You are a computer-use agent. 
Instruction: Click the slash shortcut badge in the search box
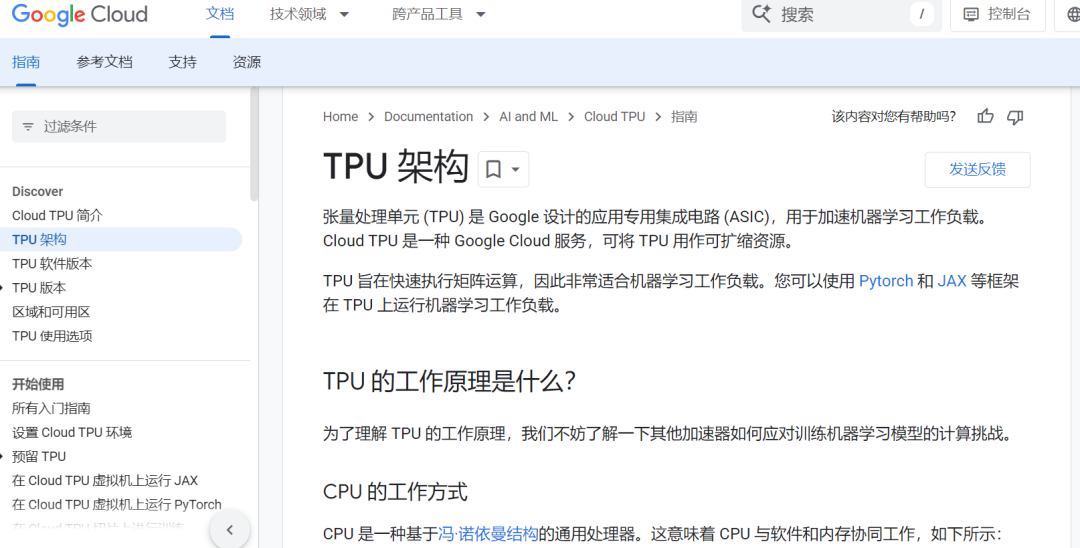pyautogui.click(x=922, y=14)
